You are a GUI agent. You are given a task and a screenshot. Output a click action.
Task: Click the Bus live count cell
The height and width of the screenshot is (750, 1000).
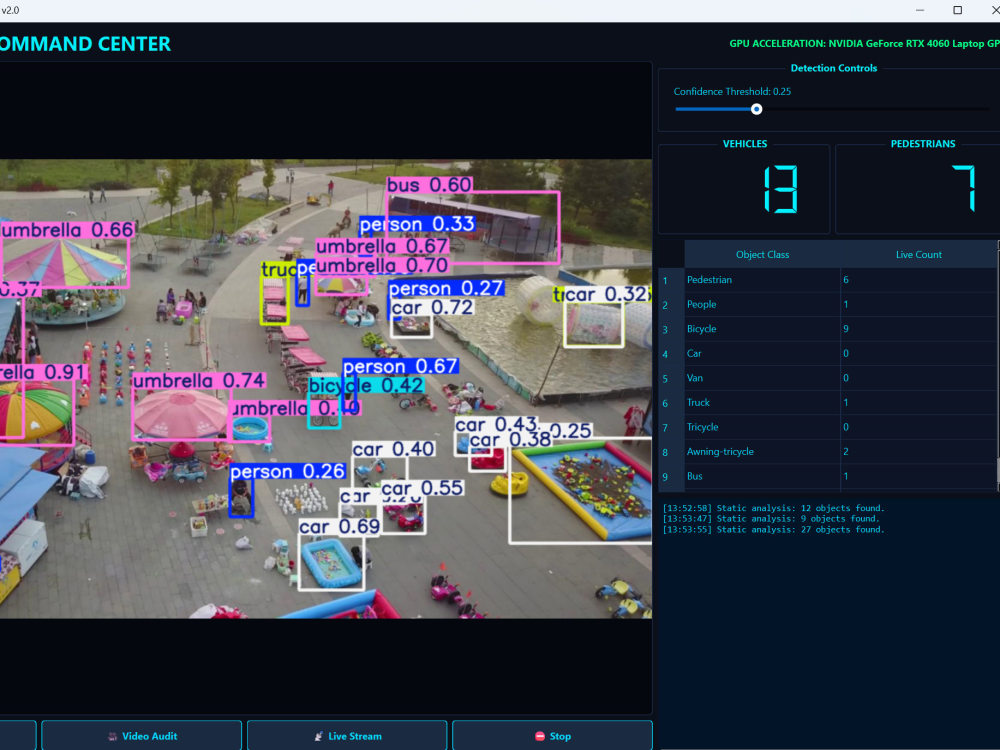point(918,476)
